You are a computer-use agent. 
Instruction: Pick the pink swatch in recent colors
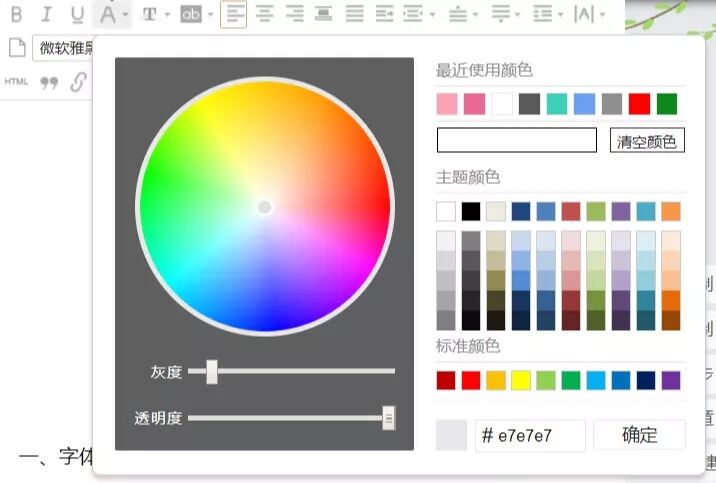point(446,104)
